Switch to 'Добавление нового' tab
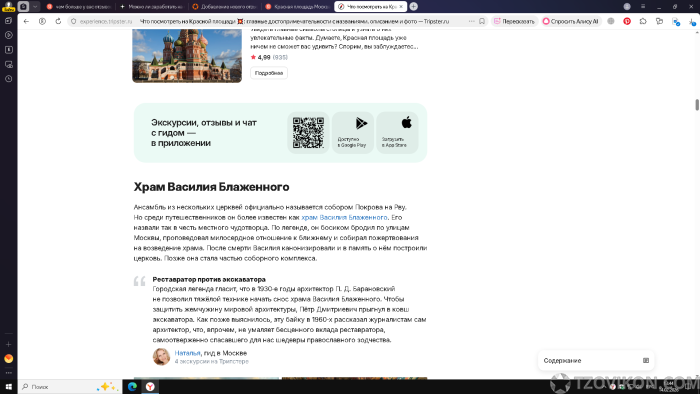This screenshot has width=700, height=394. [225, 7]
